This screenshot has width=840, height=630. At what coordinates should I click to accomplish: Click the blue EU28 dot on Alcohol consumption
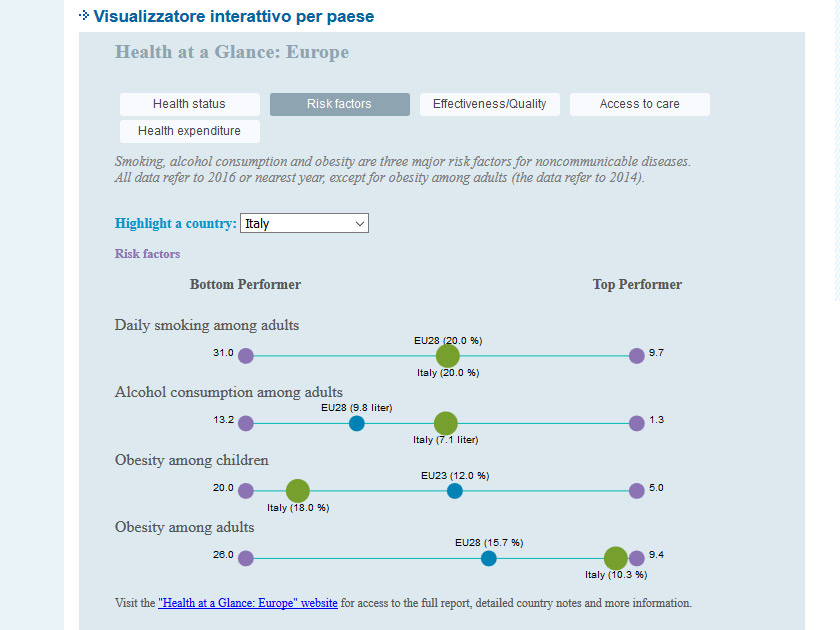(x=357, y=423)
